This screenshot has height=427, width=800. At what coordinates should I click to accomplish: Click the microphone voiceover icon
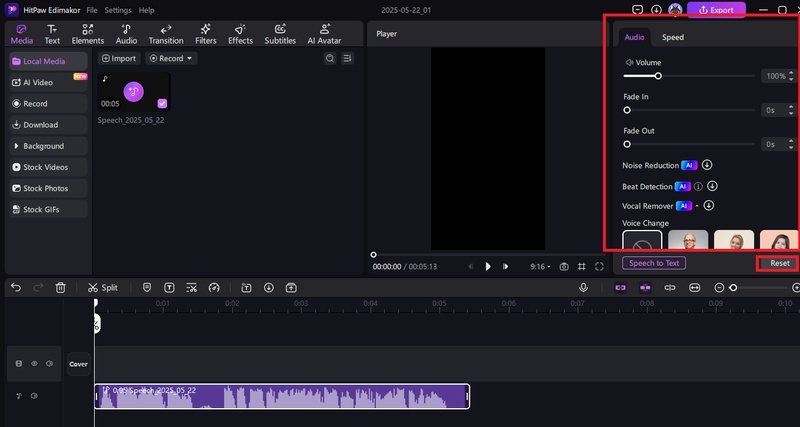pyautogui.click(x=583, y=287)
